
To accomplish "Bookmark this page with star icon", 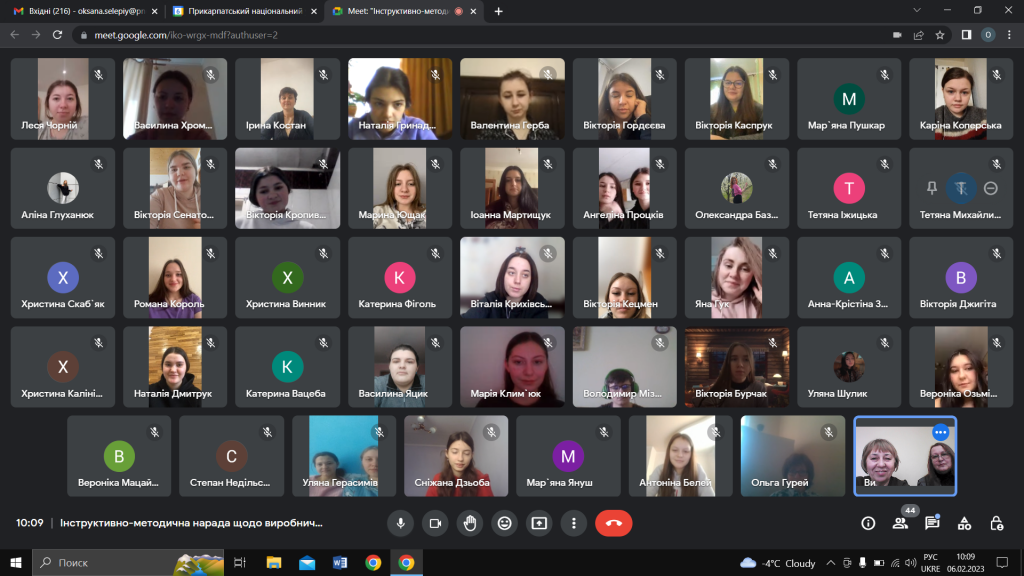I will click(x=940, y=34).
